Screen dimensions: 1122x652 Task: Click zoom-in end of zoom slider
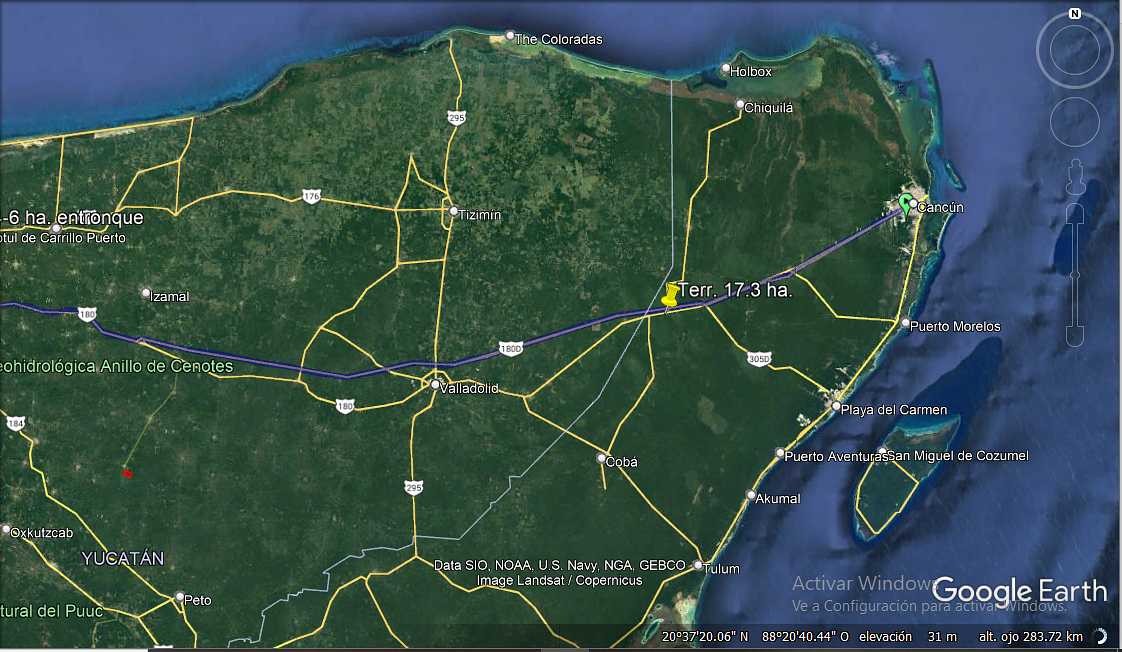click(x=1075, y=214)
